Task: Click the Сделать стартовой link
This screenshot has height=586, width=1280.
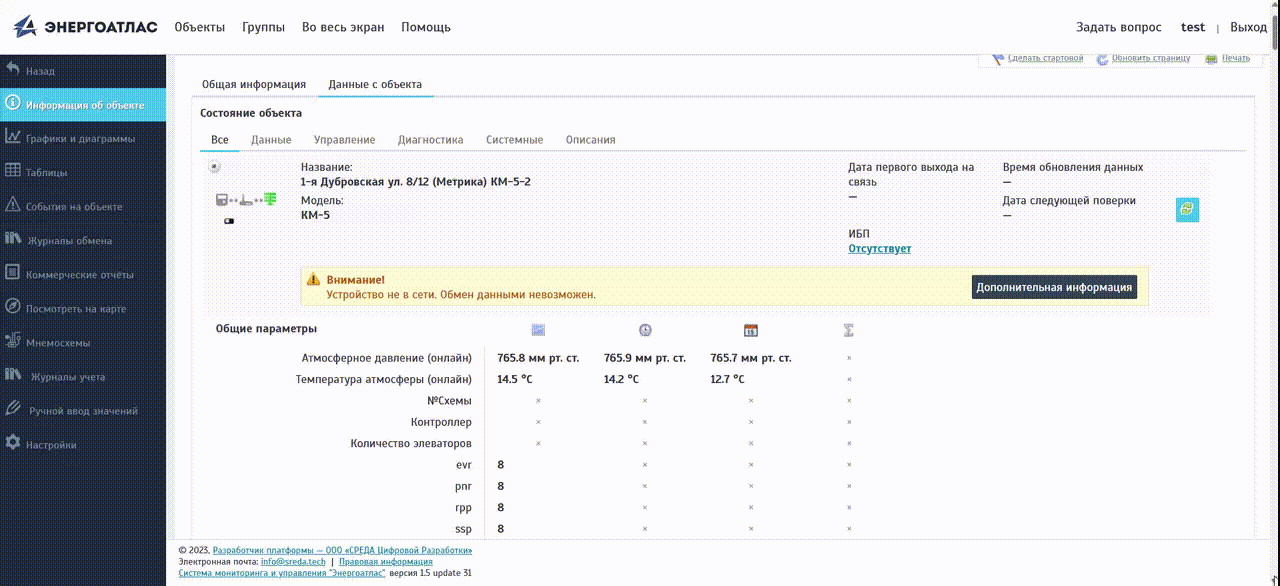Action: click(x=1045, y=58)
